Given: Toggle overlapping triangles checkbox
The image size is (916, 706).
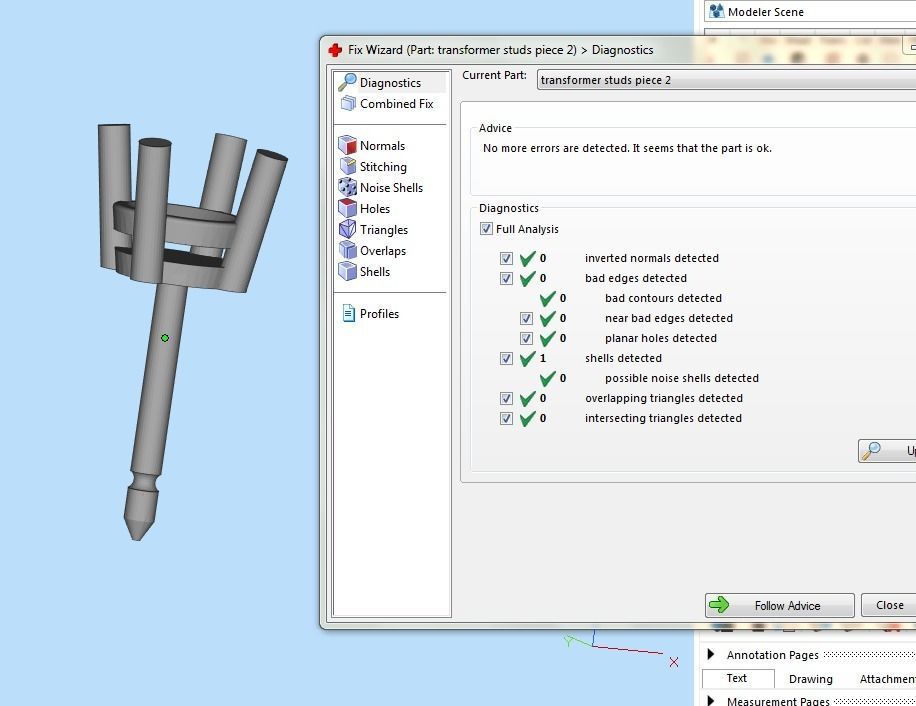Looking at the screenshot, I should (506, 398).
